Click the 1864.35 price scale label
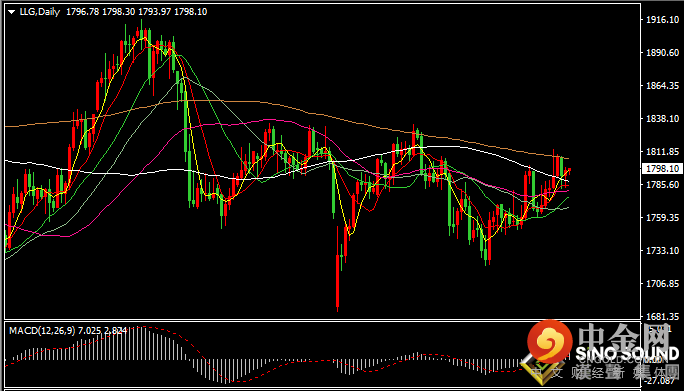 662,85
